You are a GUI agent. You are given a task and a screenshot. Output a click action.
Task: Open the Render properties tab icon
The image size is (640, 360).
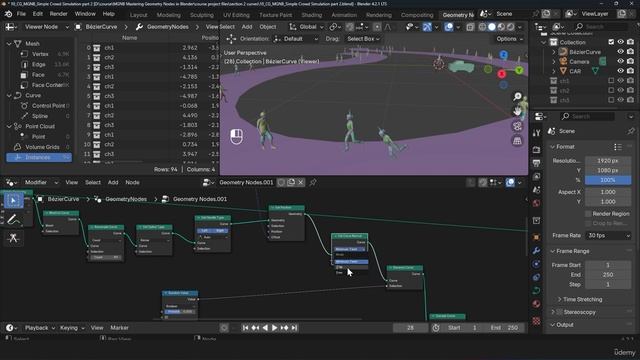click(x=536, y=150)
